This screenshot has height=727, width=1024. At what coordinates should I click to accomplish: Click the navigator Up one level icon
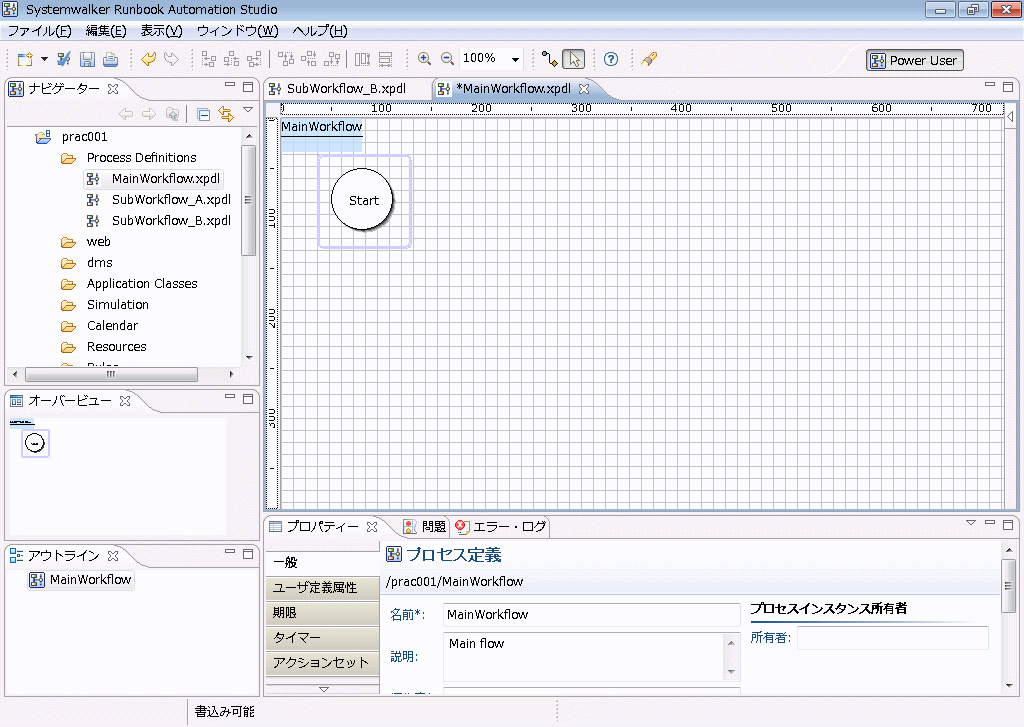(x=172, y=114)
